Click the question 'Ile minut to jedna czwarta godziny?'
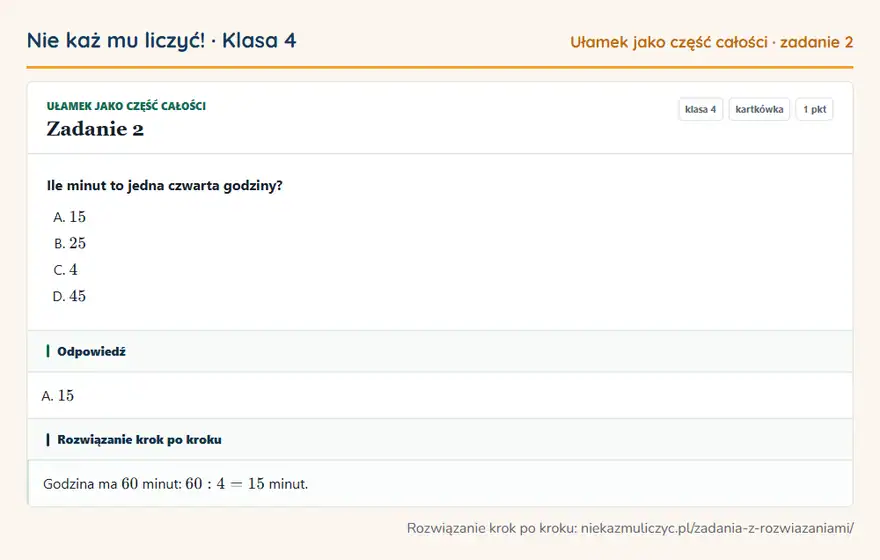 [x=164, y=186]
